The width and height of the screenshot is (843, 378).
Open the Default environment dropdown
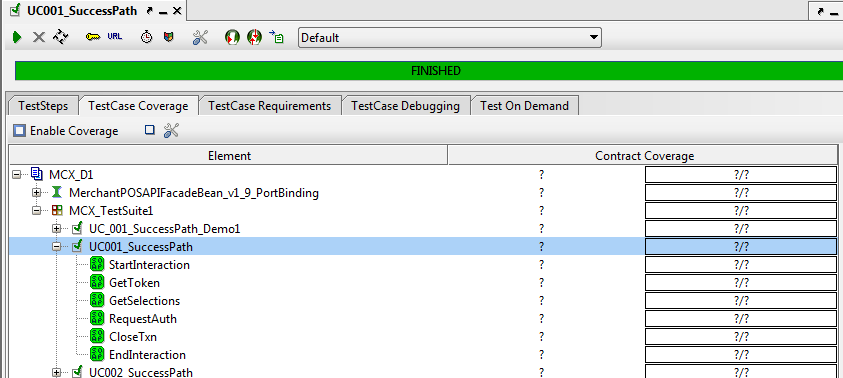click(x=450, y=38)
